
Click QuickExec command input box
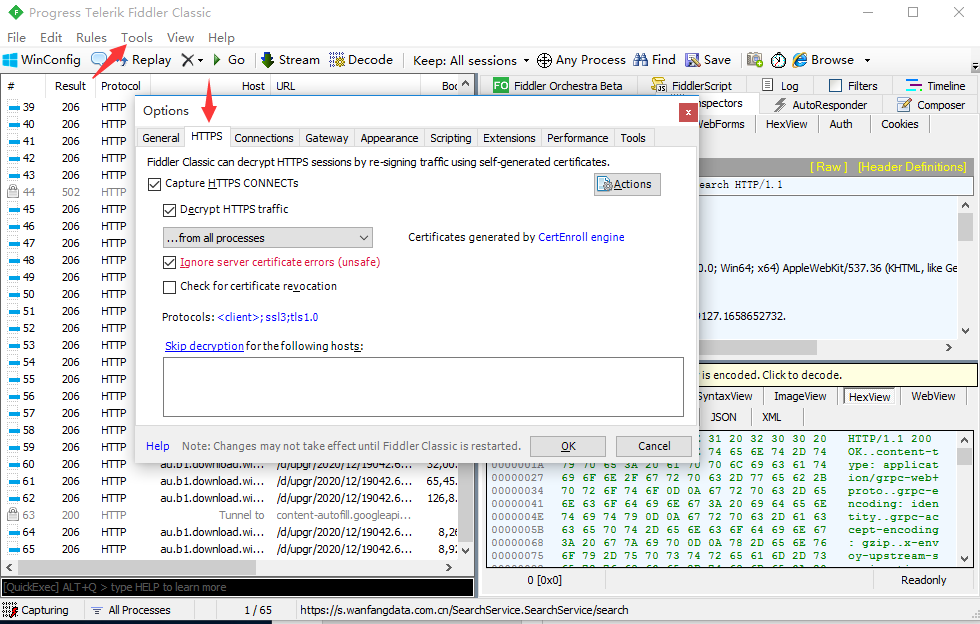point(238,587)
